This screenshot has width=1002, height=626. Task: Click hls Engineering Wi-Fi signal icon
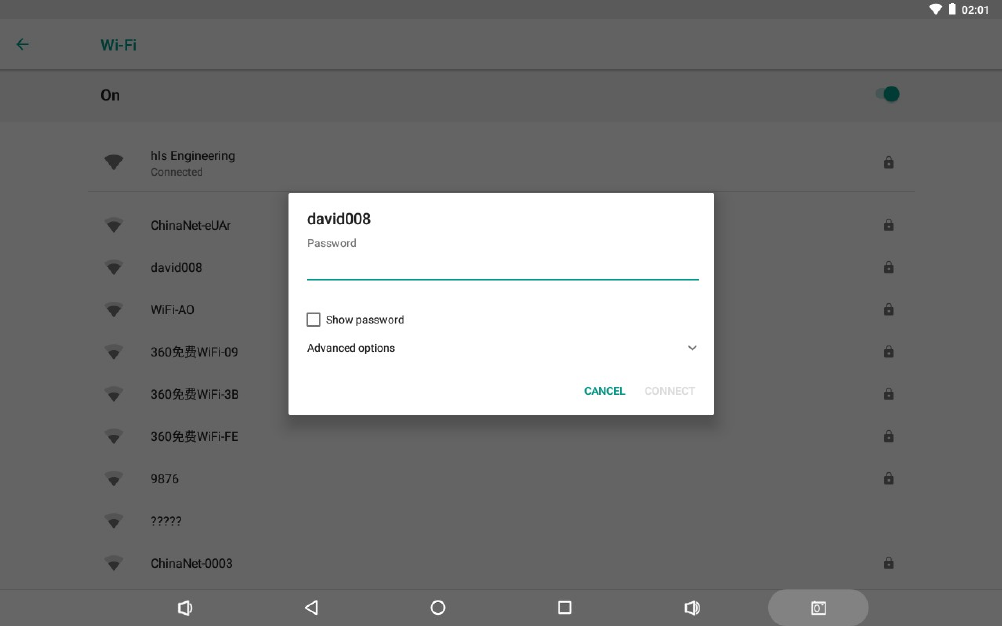click(x=114, y=162)
